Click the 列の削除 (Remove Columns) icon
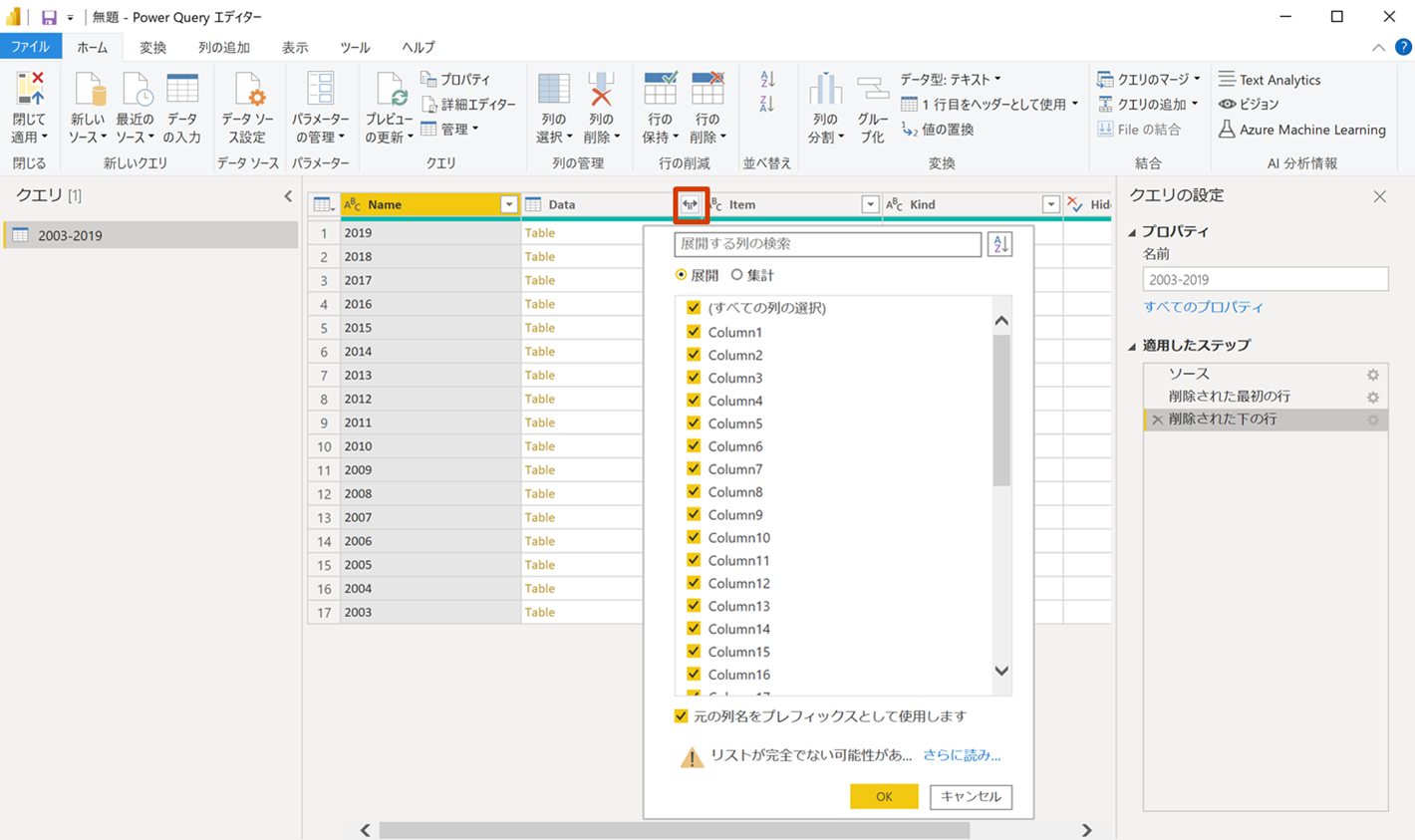 click(601, 90)
